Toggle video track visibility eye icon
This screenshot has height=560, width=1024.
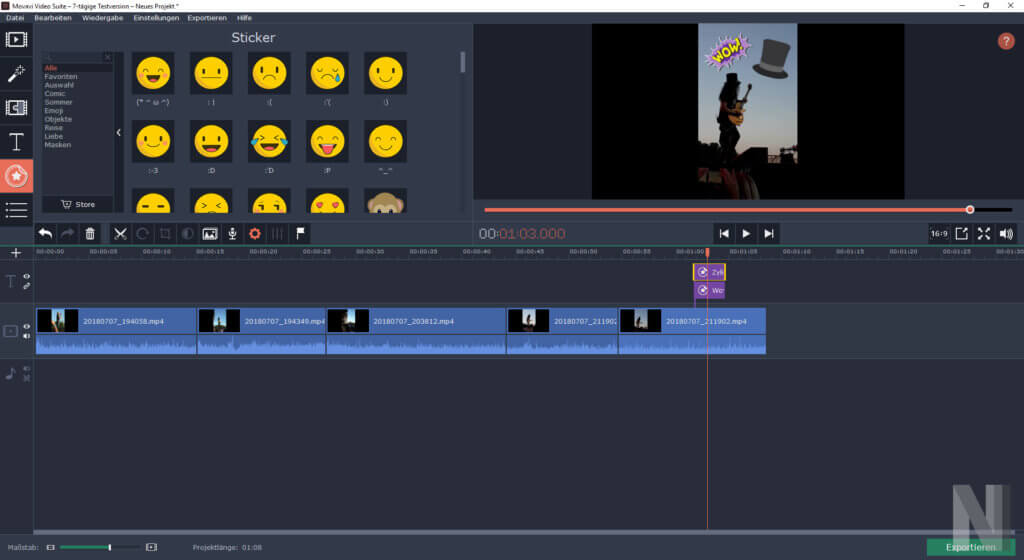click(27, 326)
